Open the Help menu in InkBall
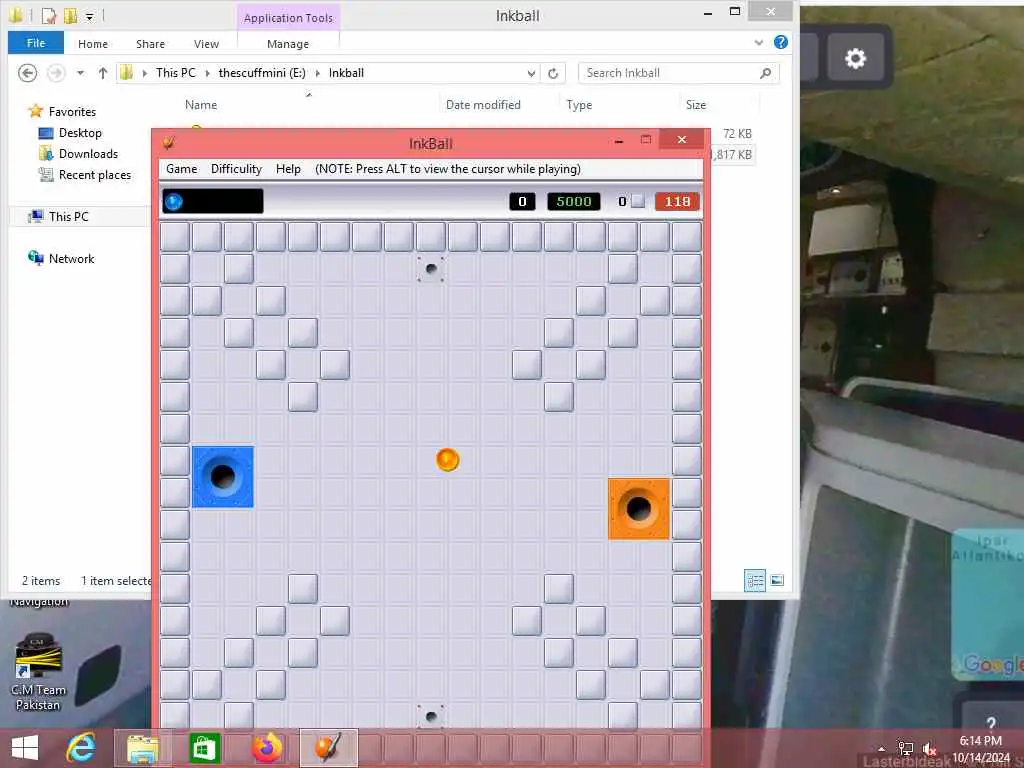 (x=288, y=169)
